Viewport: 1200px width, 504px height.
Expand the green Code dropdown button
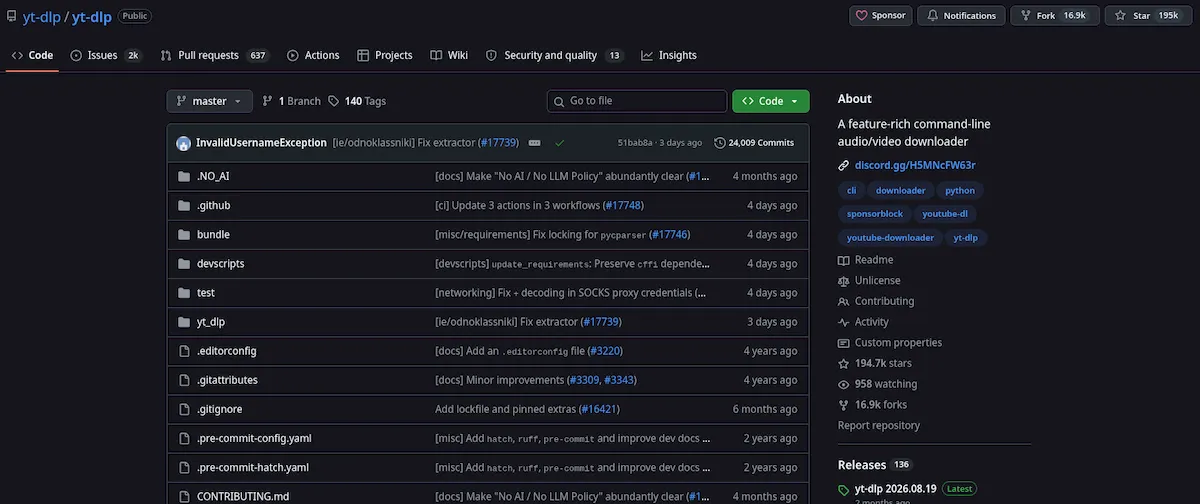(770, 101)
